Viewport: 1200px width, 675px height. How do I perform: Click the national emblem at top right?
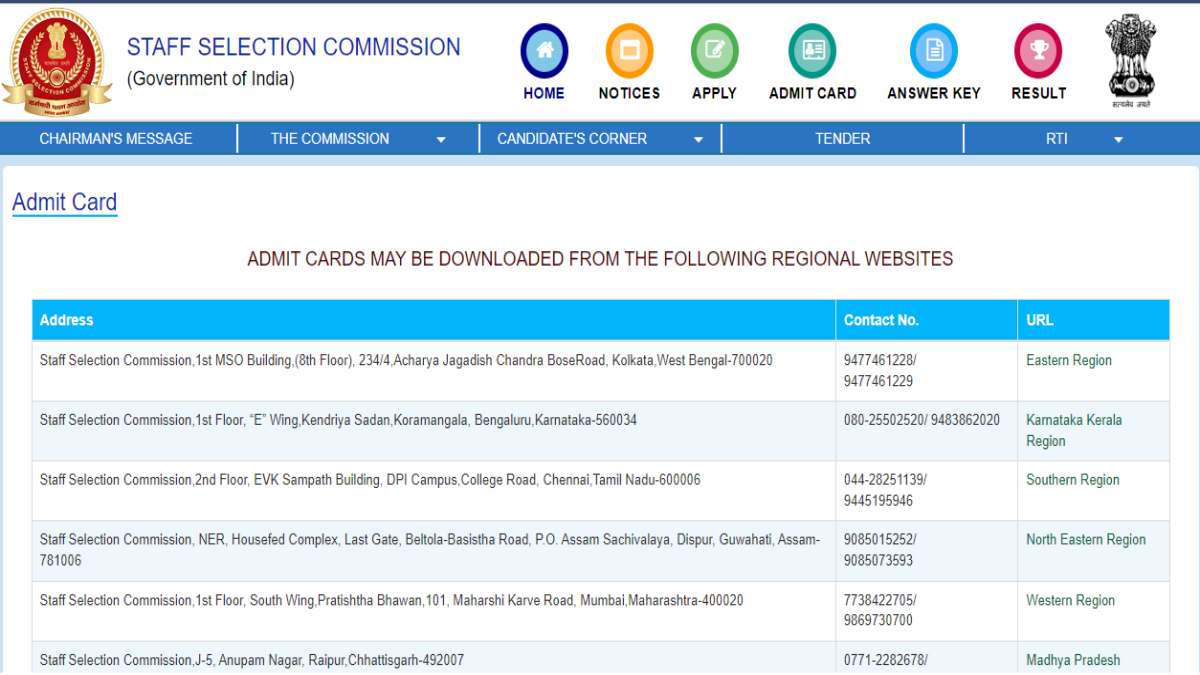point(1130,55)
